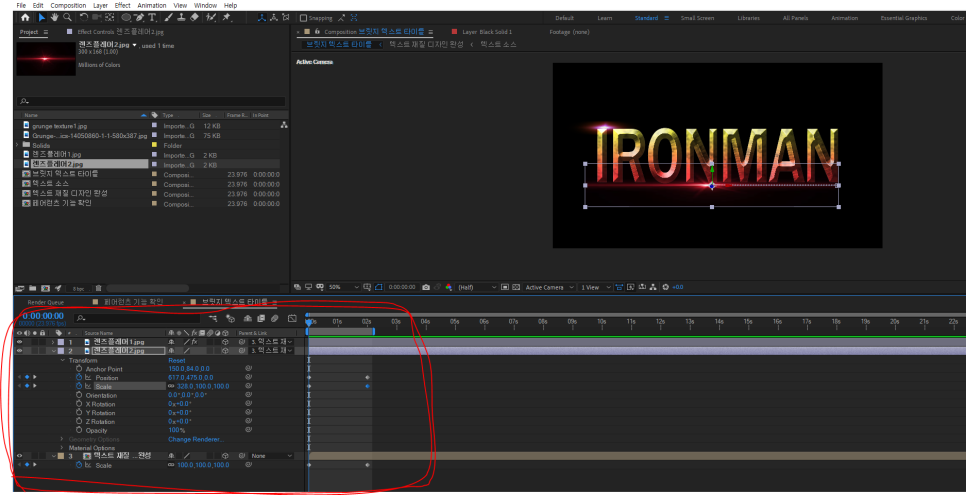Select the Clone Stamp tool
Image resolution: width=966 pixels, height=495 pixels.
[x=181, y=18]
